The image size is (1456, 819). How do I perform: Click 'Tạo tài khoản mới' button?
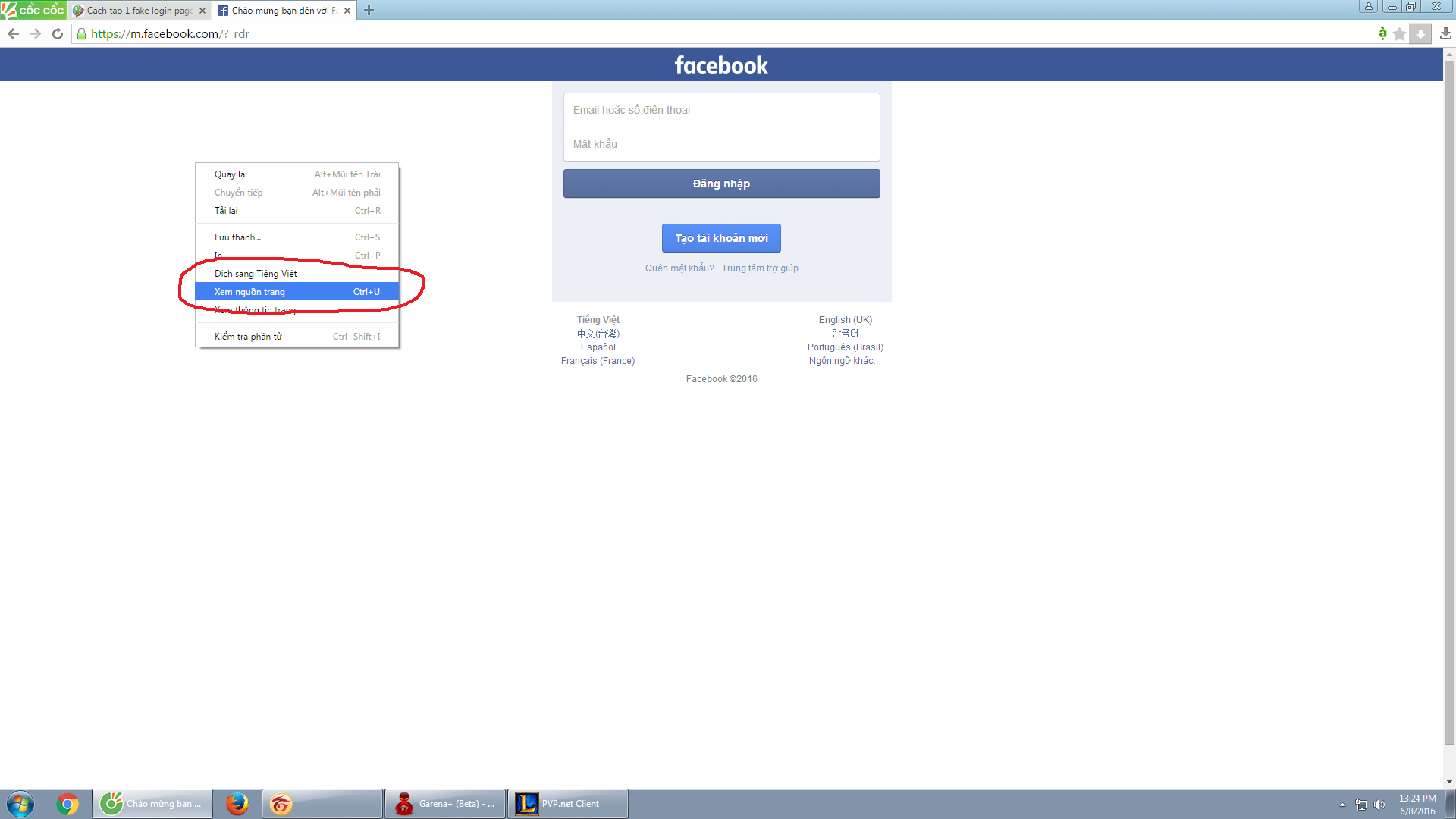pyautogui.click(x=721, y=238)
